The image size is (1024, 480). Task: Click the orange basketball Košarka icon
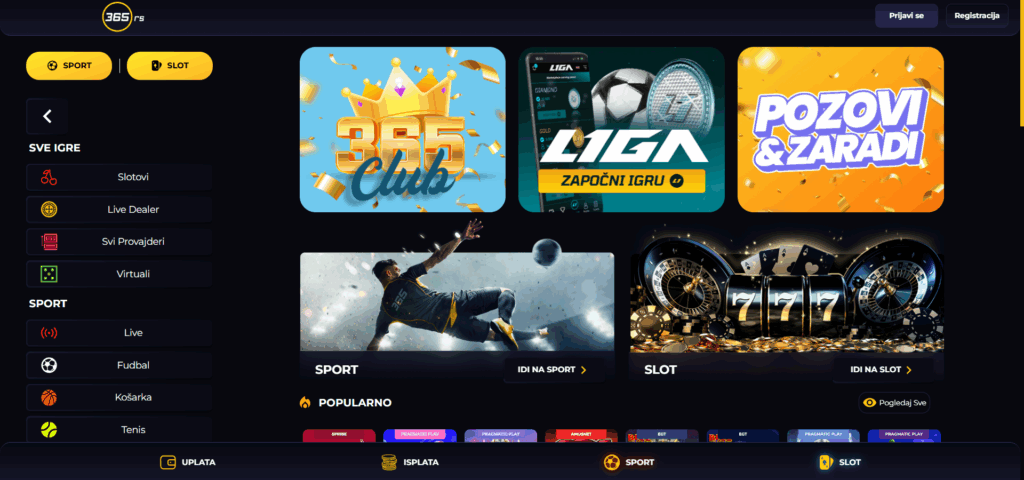pos(49,397)
